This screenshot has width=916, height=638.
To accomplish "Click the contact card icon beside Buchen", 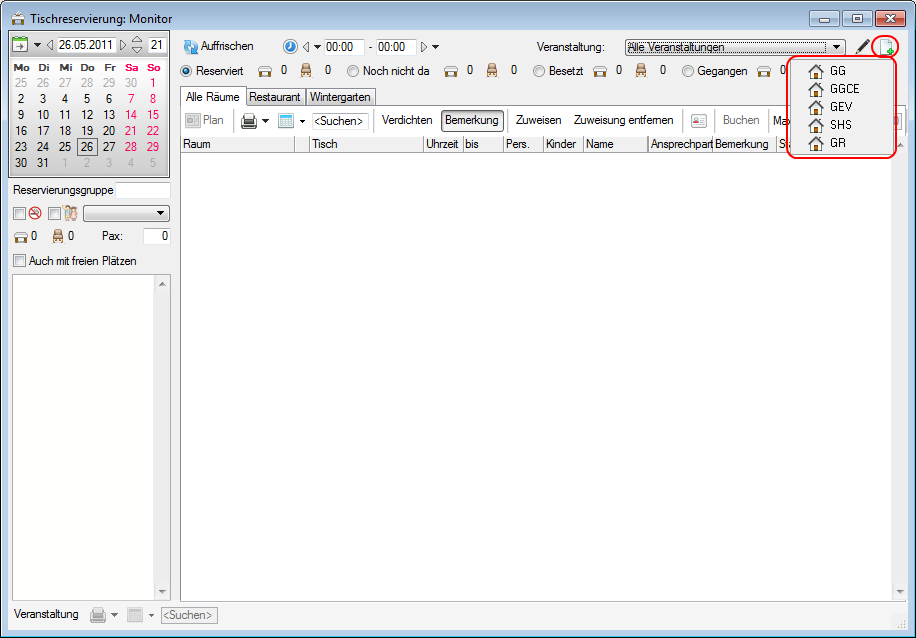I will coord(699,121).
